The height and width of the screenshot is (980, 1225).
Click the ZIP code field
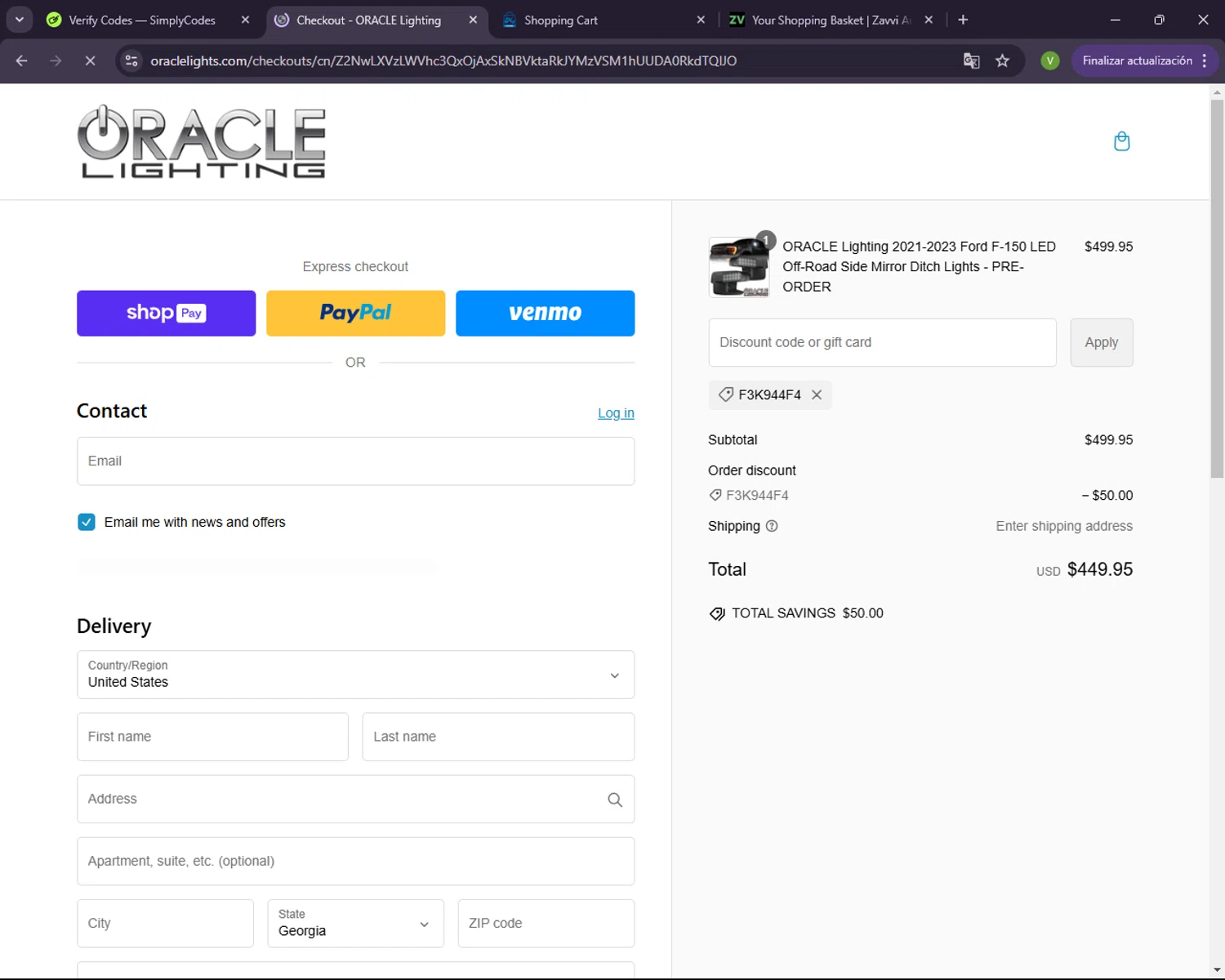point(546,924)
